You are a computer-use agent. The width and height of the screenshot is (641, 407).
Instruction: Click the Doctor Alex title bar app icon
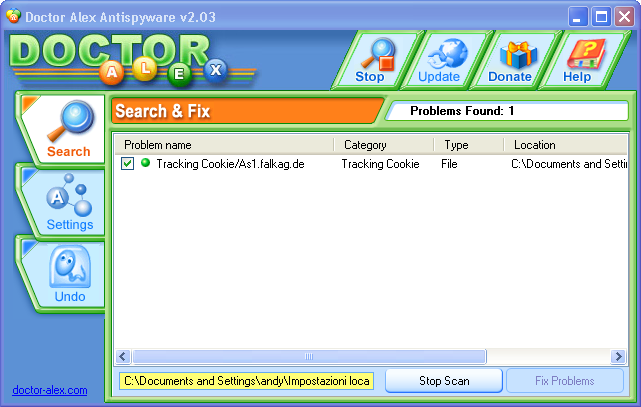coord(13,16)
